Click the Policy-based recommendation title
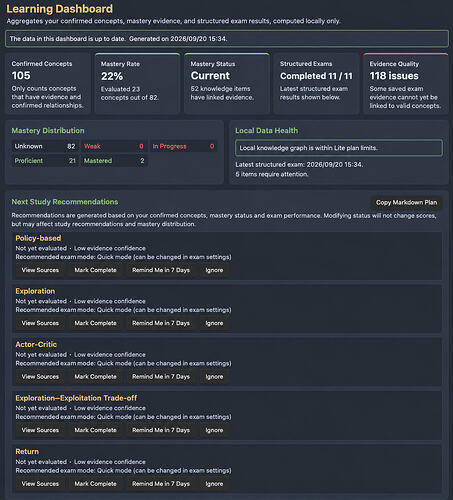453x500 pixels. (38, 238)
